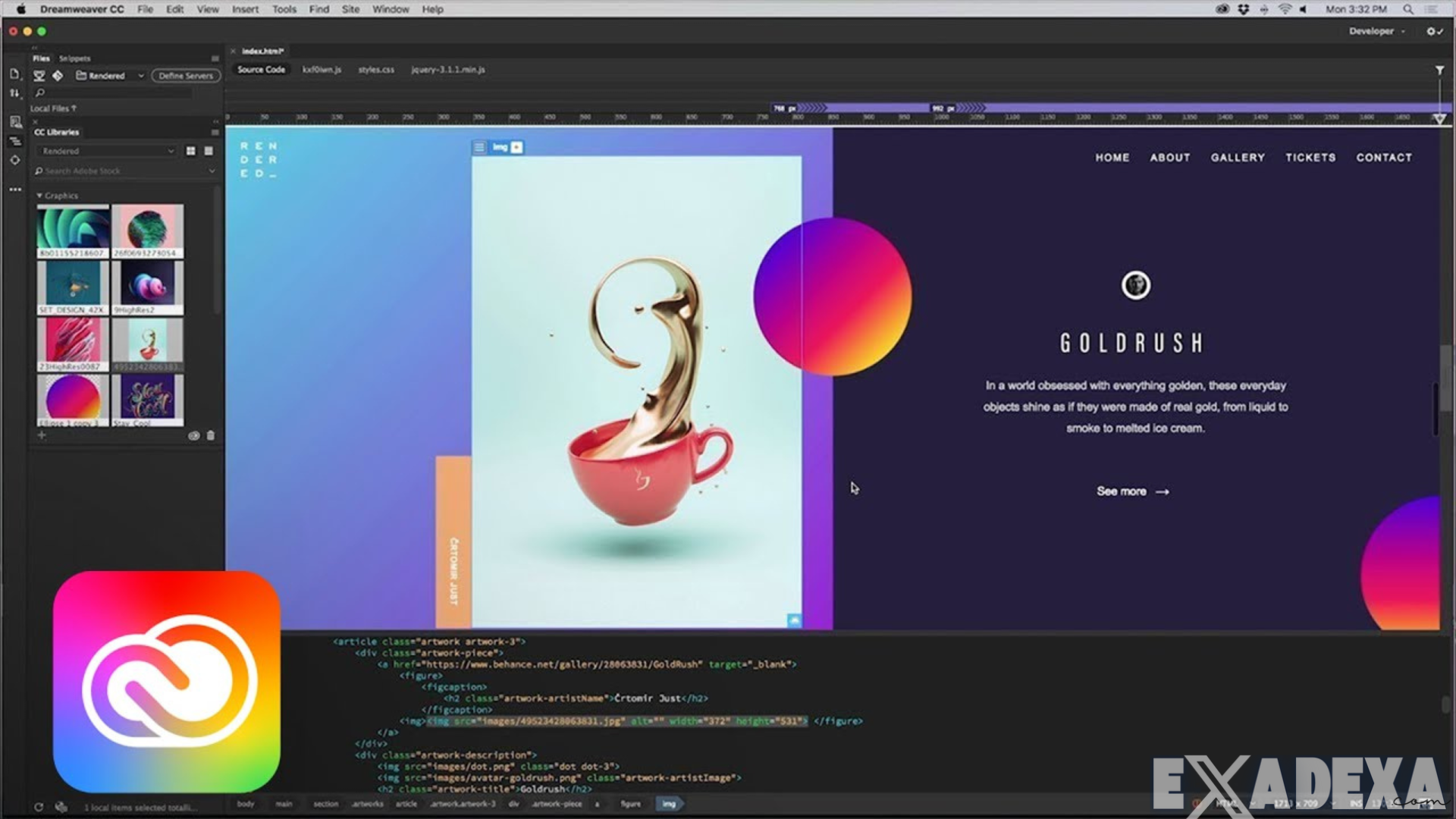
Task: Open the Visual Media Queries filter icon
Action: [1440, 70]
